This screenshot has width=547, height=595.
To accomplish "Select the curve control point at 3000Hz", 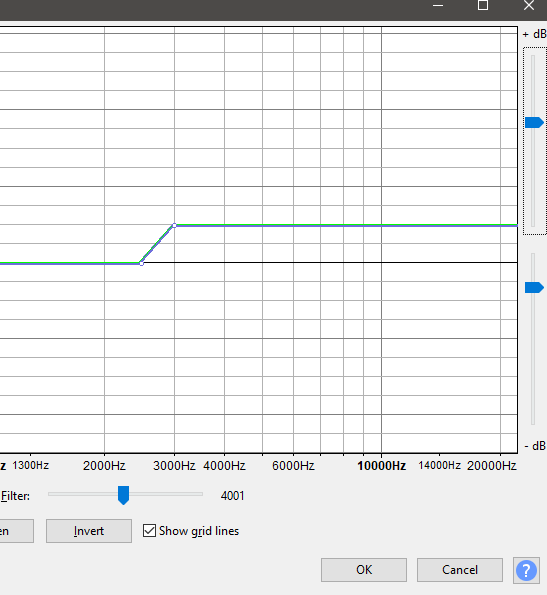I will [x=174, y=225].
